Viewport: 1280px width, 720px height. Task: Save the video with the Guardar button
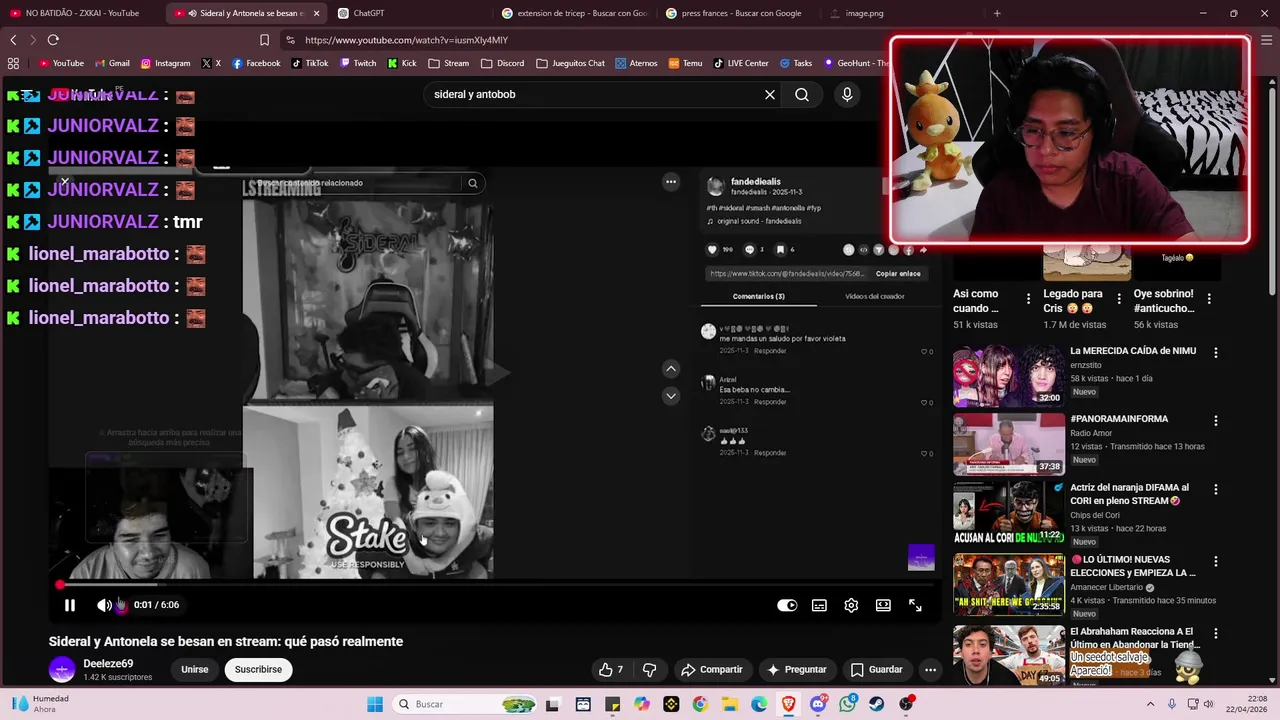pos(876,670)
